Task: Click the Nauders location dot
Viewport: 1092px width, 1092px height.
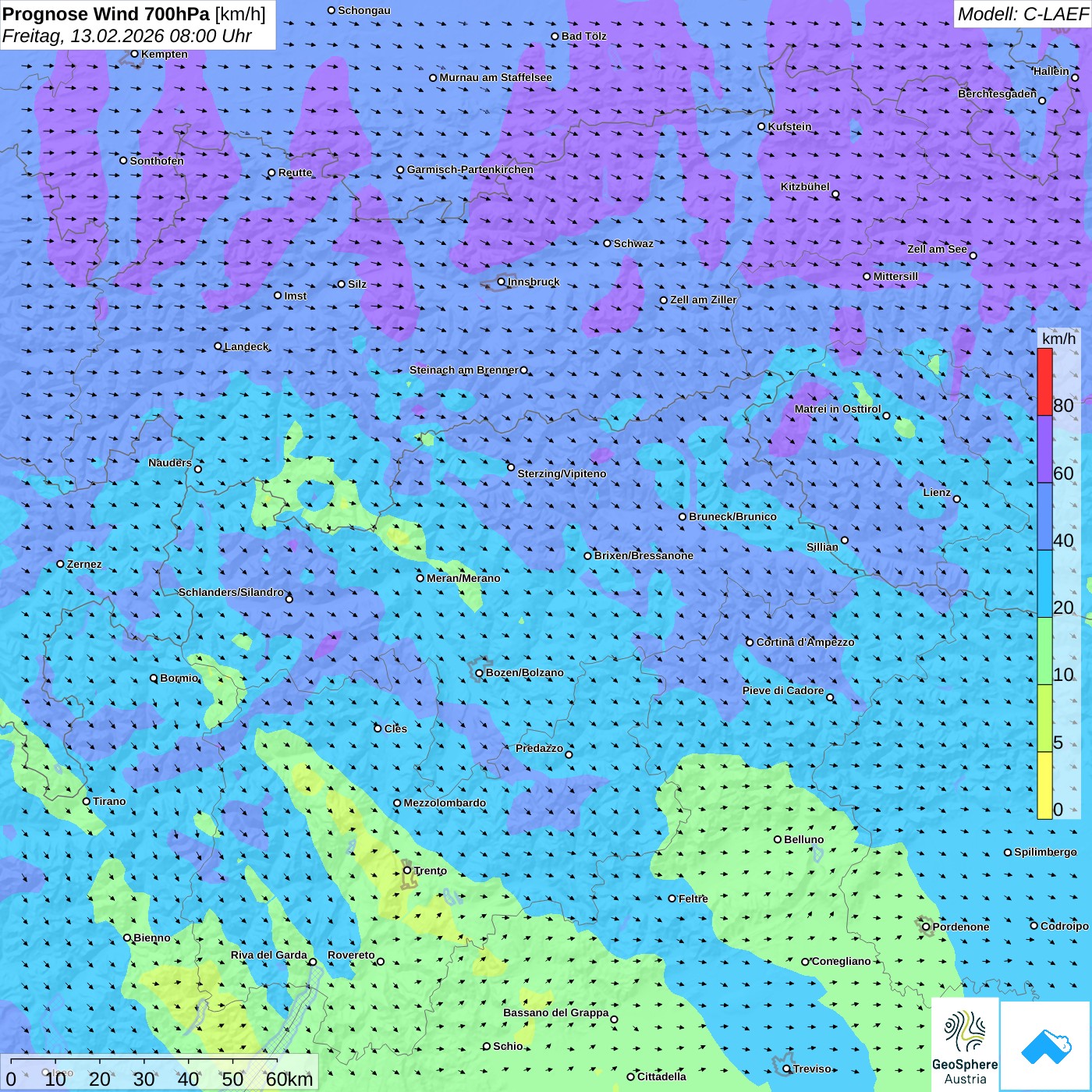Action: [198, 469]
